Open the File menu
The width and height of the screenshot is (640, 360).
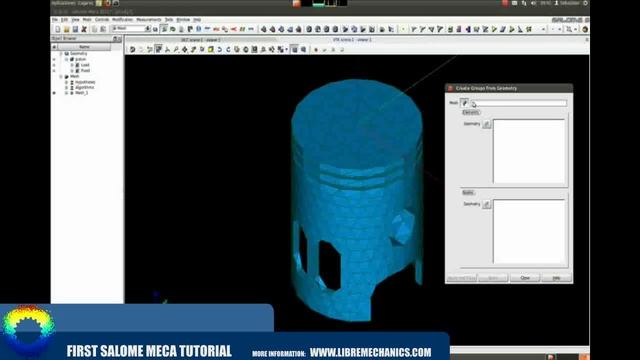(x=55, y=20)
